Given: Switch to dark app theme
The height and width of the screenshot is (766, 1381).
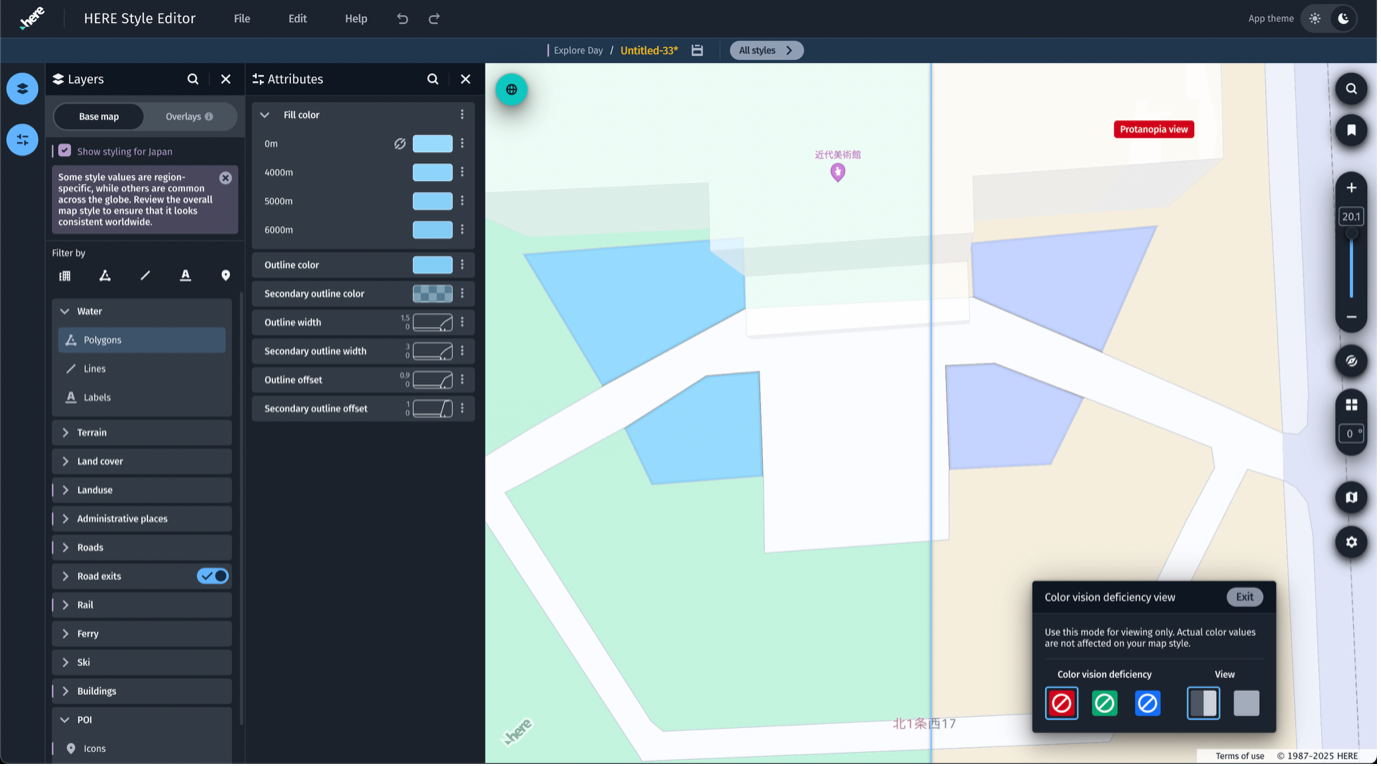Looking at the screenshot, I should (1345, 19).
